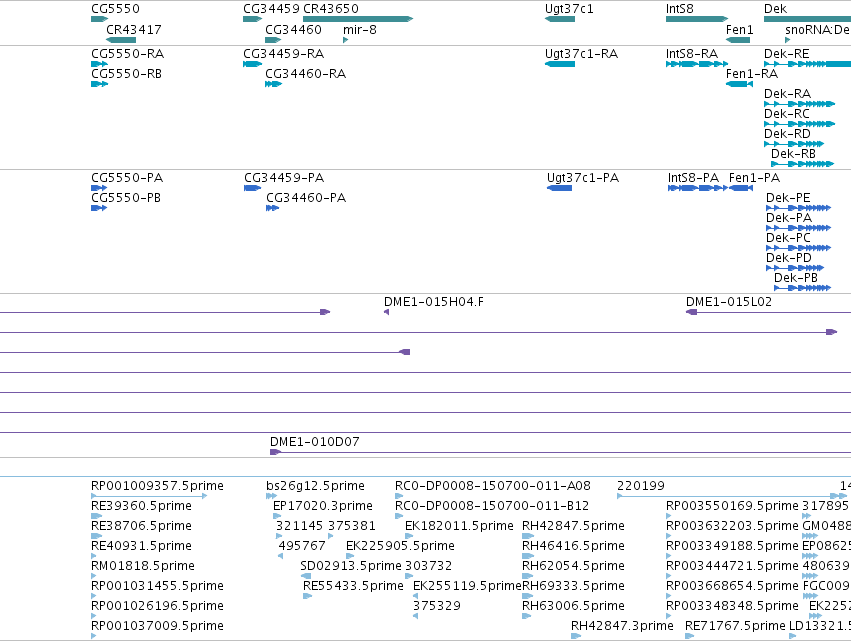851x641 pixels.
Task: Select protein Dek-PB
Action: (796, 278)
